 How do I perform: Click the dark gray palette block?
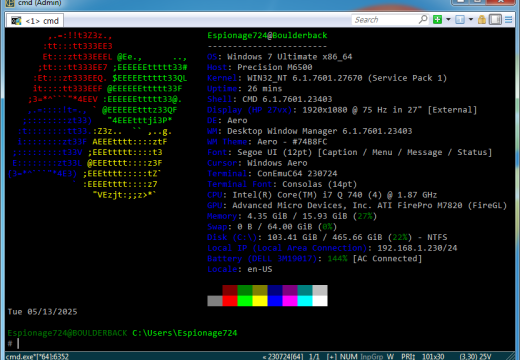215,301
